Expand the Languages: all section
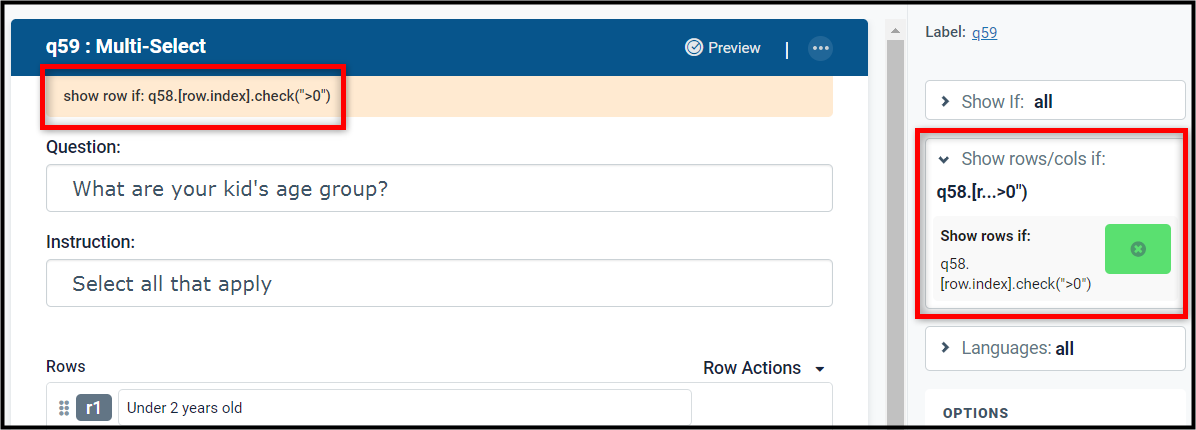Image resolution: width=1196 pixels, height=430 pixels. 1055,348
